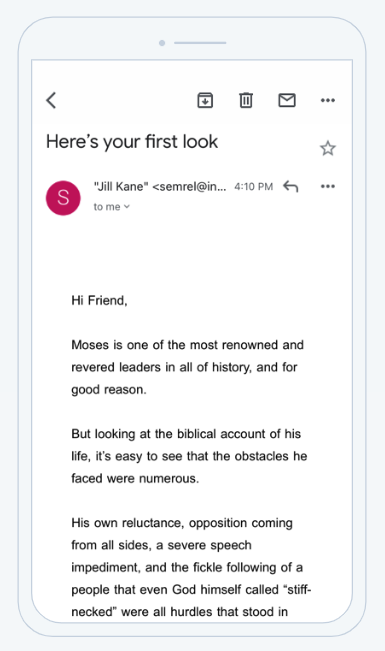Tap the 'Hi Friend,' greeting line
The image size is (385, 651).
click(99, 300)
